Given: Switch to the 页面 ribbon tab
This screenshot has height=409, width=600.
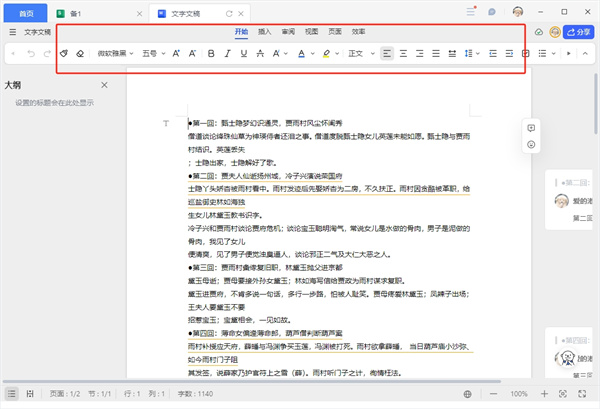Looking at the screenshot, I should pyautogui.click(x=335, y=32).
